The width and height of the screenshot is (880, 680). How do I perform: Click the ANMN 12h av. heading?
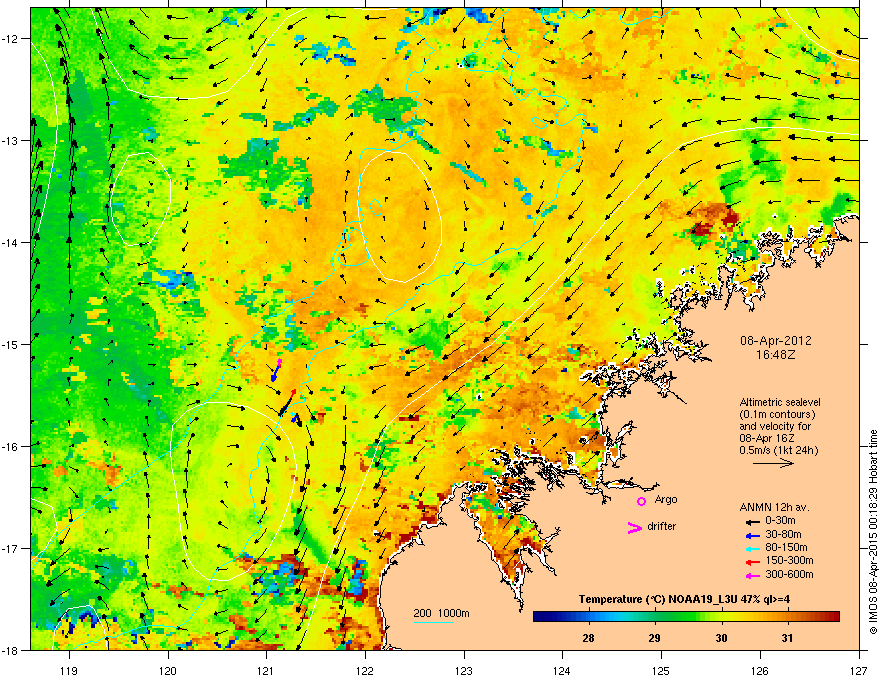click(774, 507)
